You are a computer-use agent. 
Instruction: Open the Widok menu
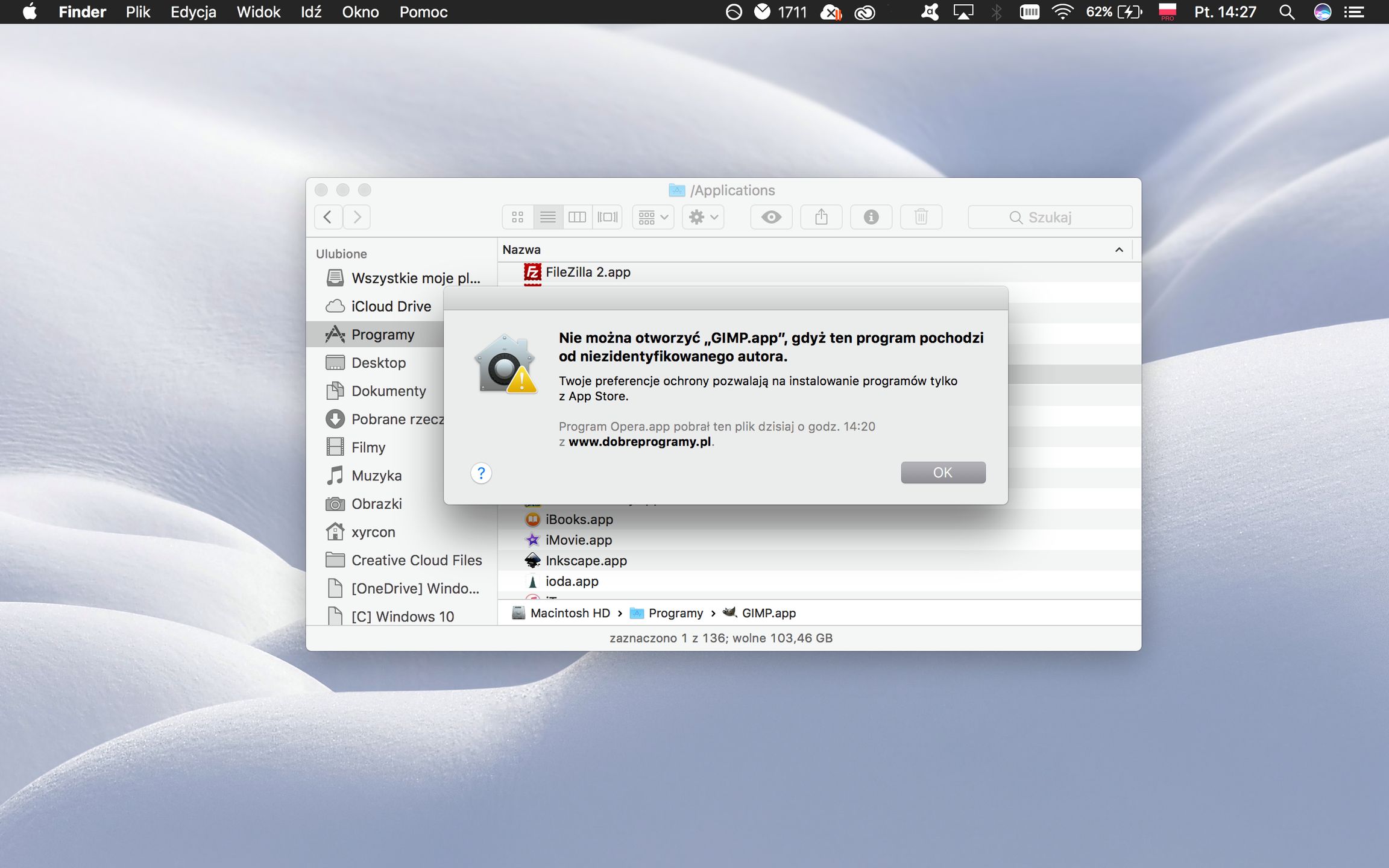(x=258, y=12)
